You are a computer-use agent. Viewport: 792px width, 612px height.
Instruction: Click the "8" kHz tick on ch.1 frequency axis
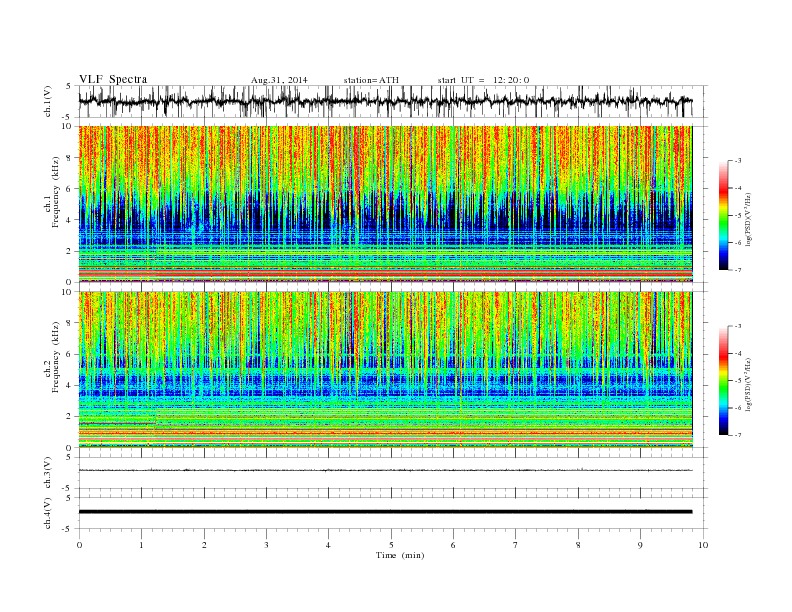(x=70, y=158)
